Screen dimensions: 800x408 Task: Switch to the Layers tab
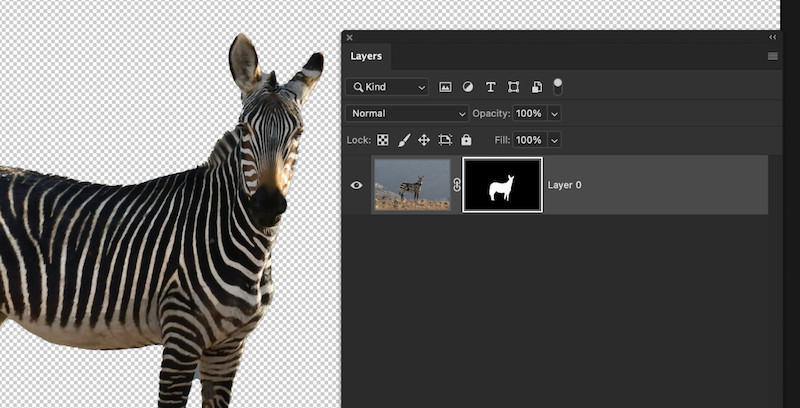(x=366, y=56)
